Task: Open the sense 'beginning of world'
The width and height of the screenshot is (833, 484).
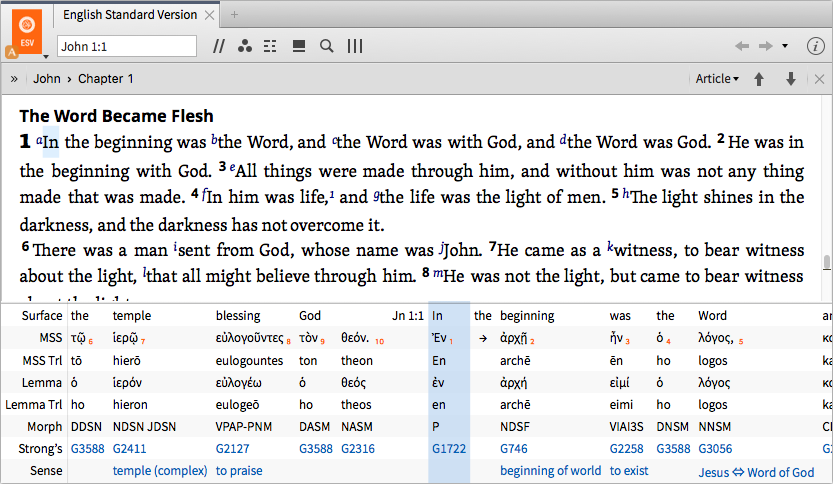Action: tap(550, 471)
